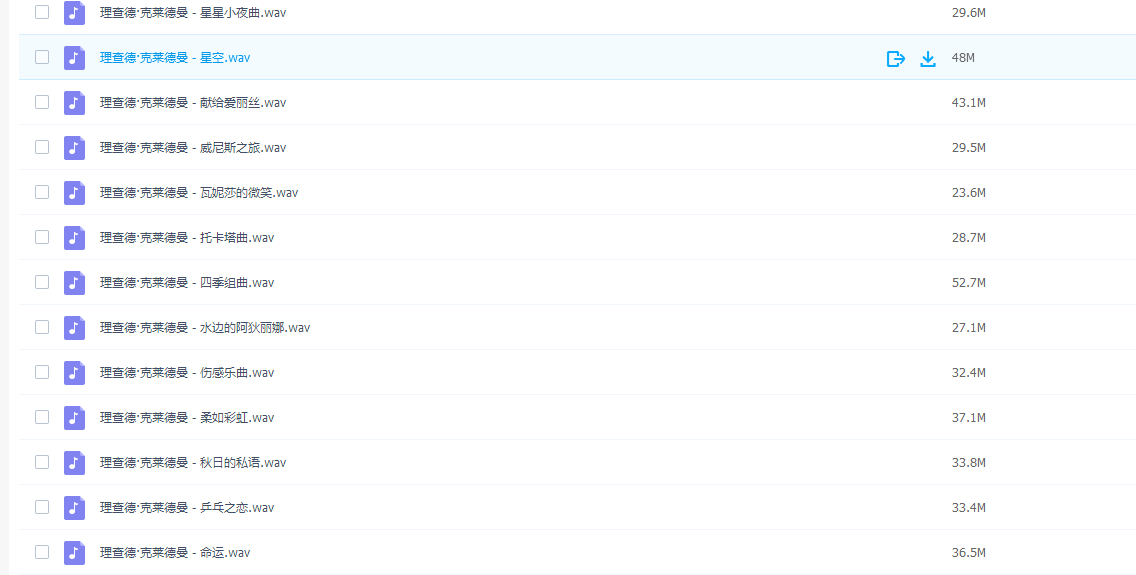
Task: Tick the checkbox beside 托卡塔曲.wav
Action: [x=42, y=236]
